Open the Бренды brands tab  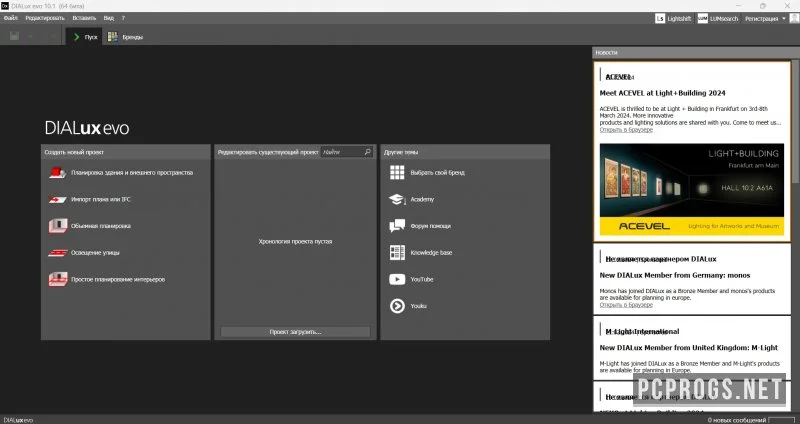pos(126,37)
